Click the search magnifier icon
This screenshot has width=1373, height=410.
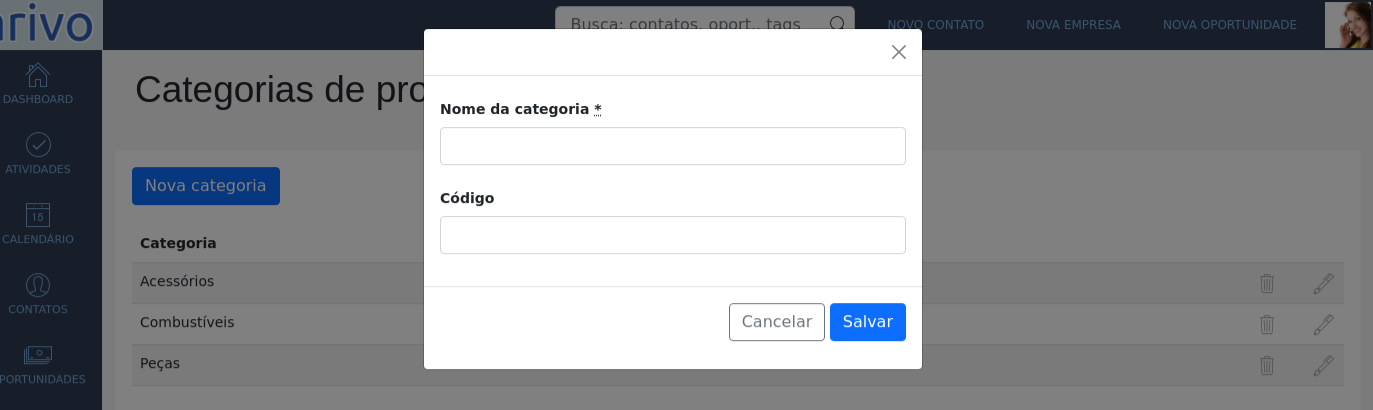(x=837, y=24)
